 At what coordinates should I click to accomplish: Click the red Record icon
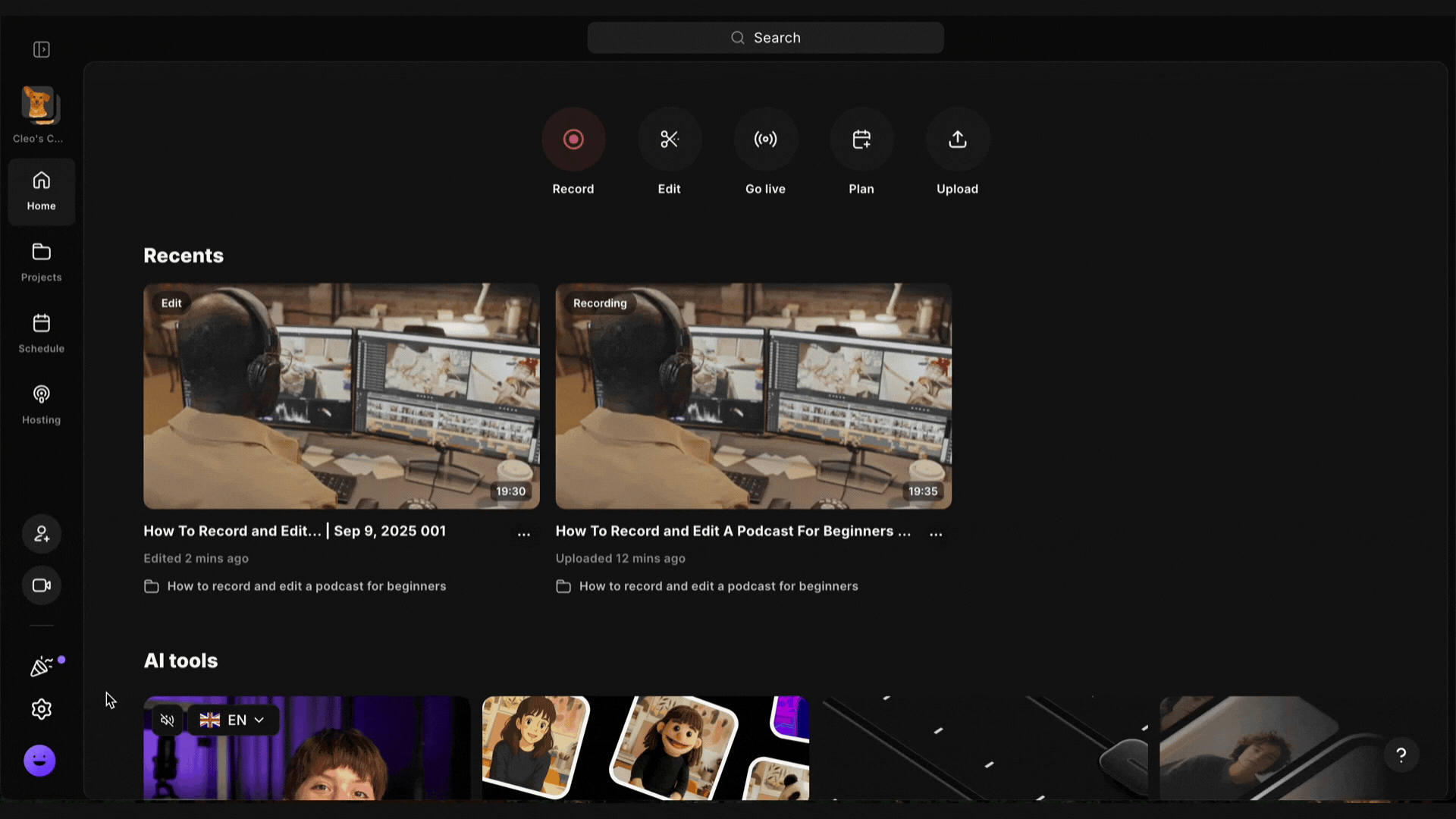(x=573, y=140)
